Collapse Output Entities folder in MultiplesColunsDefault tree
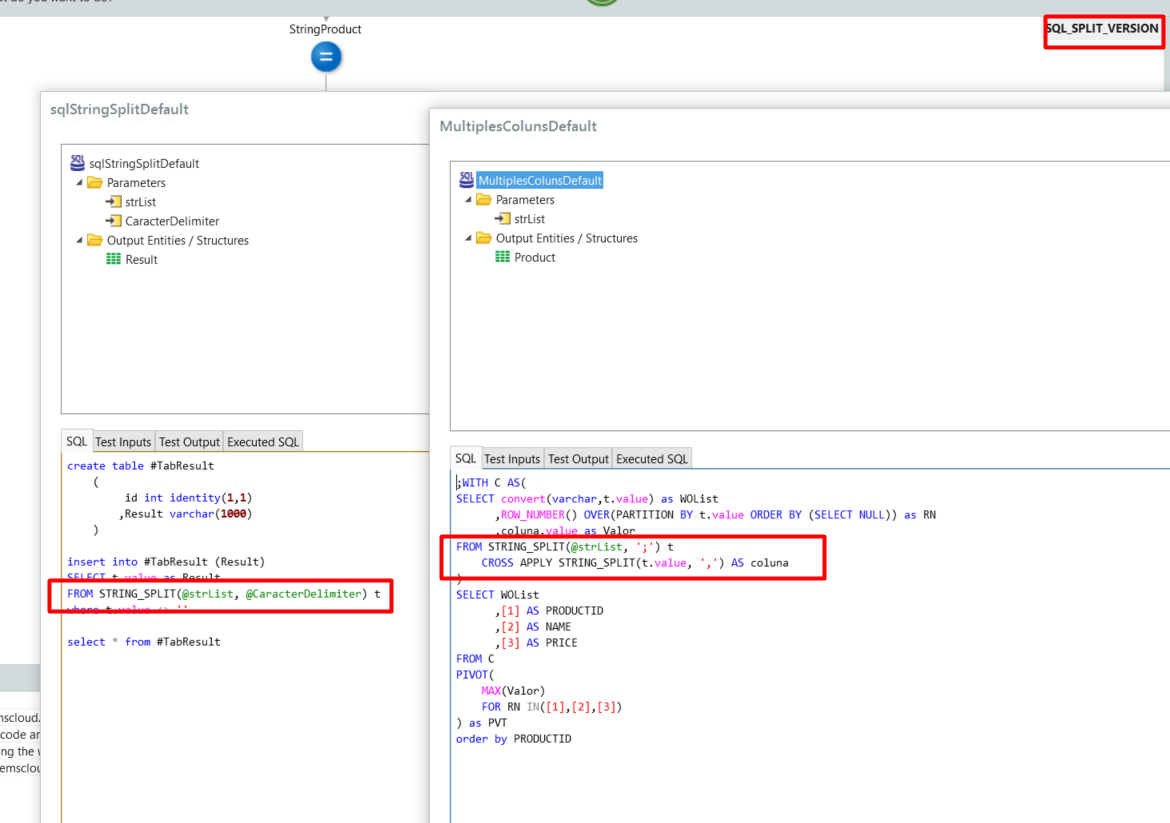Image resolution: width=1170 pixels, height=823 pixels. coord(469,238)
